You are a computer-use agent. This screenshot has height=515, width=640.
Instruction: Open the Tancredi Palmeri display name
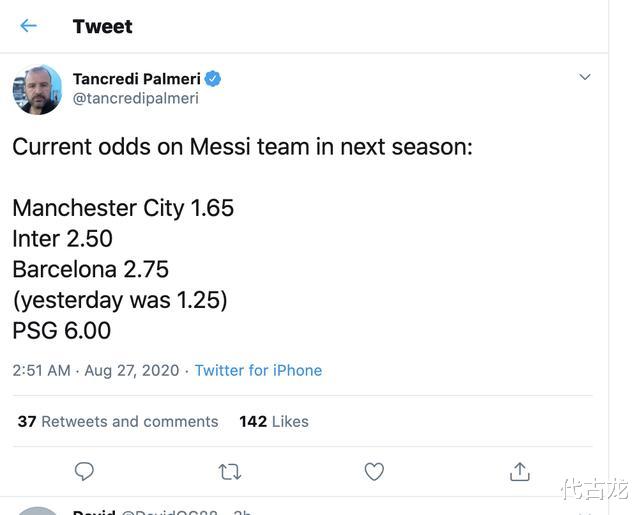(136, 79)
